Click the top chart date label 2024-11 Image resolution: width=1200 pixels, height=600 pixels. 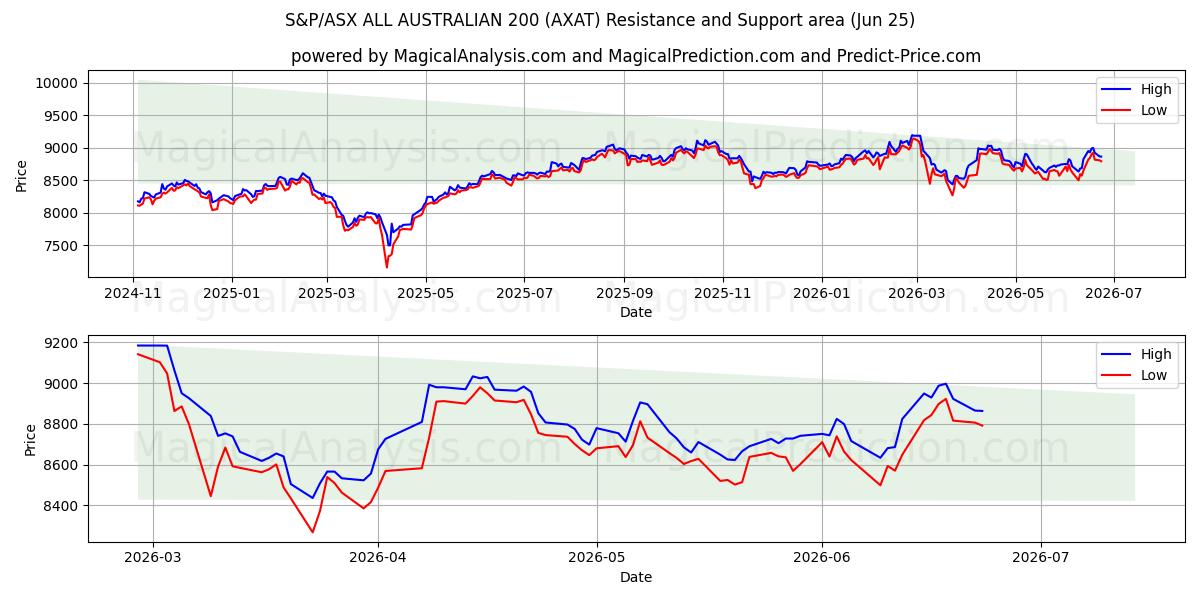(134, 295)
